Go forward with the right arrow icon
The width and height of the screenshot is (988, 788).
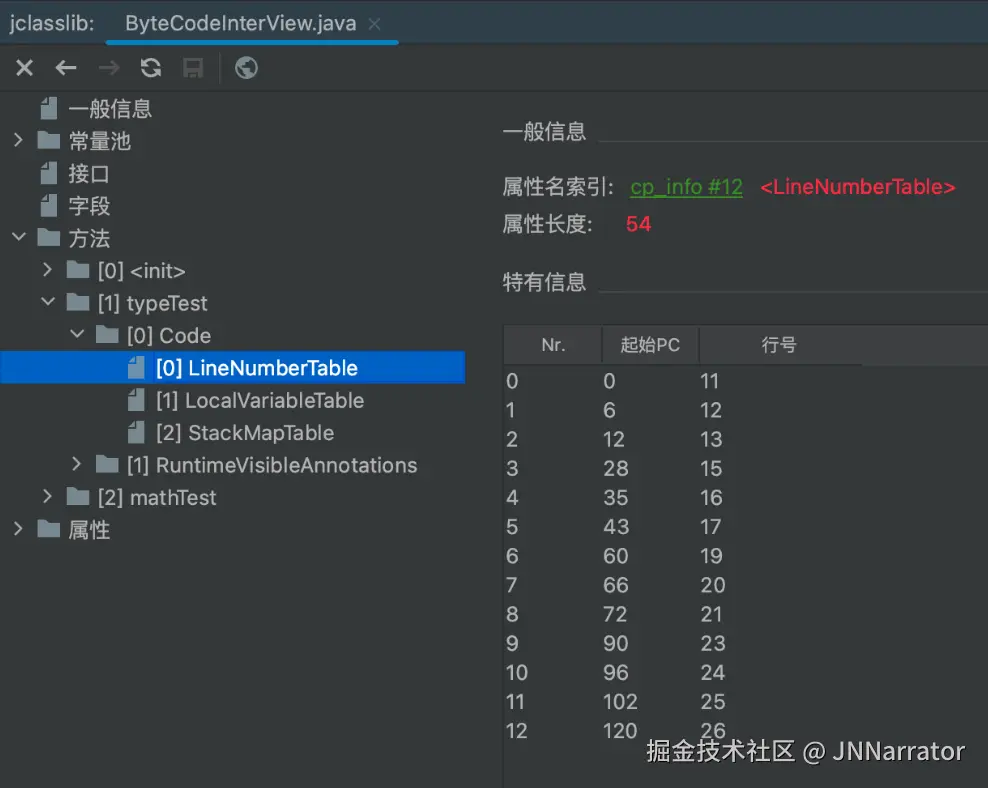pos(109,67)
